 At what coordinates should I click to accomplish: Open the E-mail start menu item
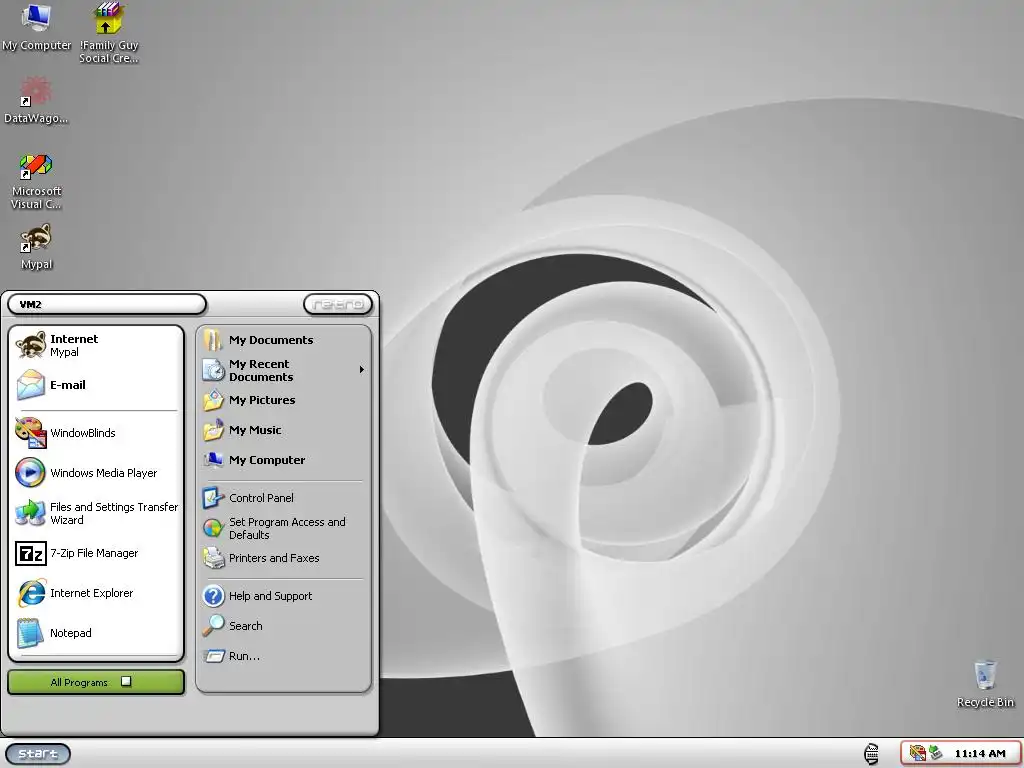pyautogui.click(x=95, y=385)
